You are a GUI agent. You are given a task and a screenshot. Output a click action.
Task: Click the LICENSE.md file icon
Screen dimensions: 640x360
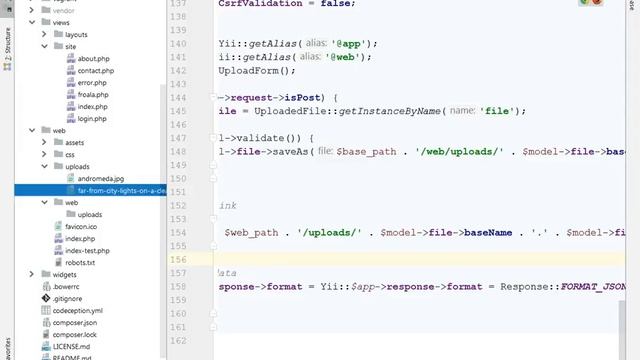click(x=46, y=346)
